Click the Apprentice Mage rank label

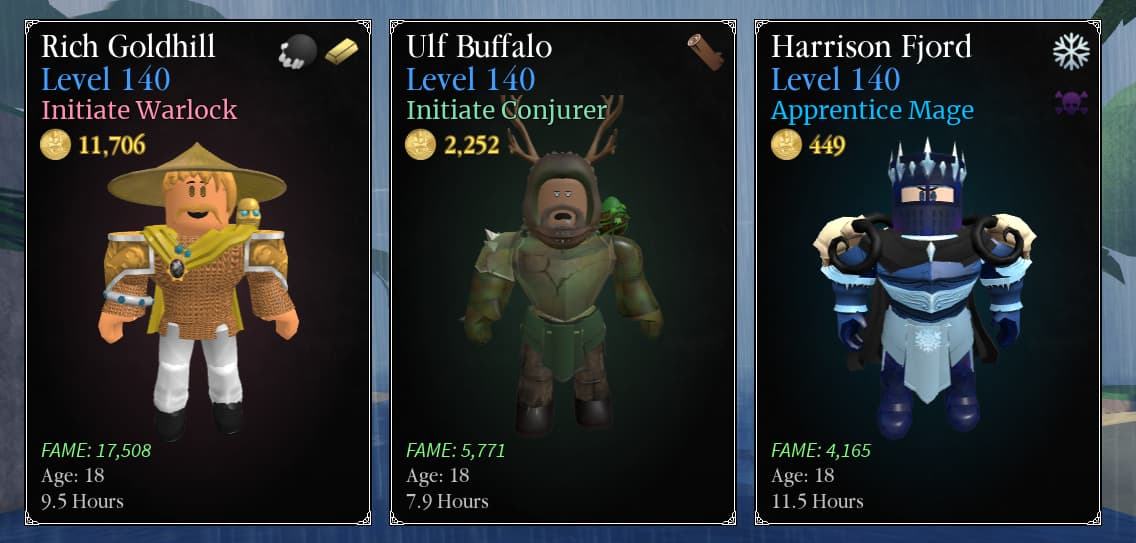point(872,111)
